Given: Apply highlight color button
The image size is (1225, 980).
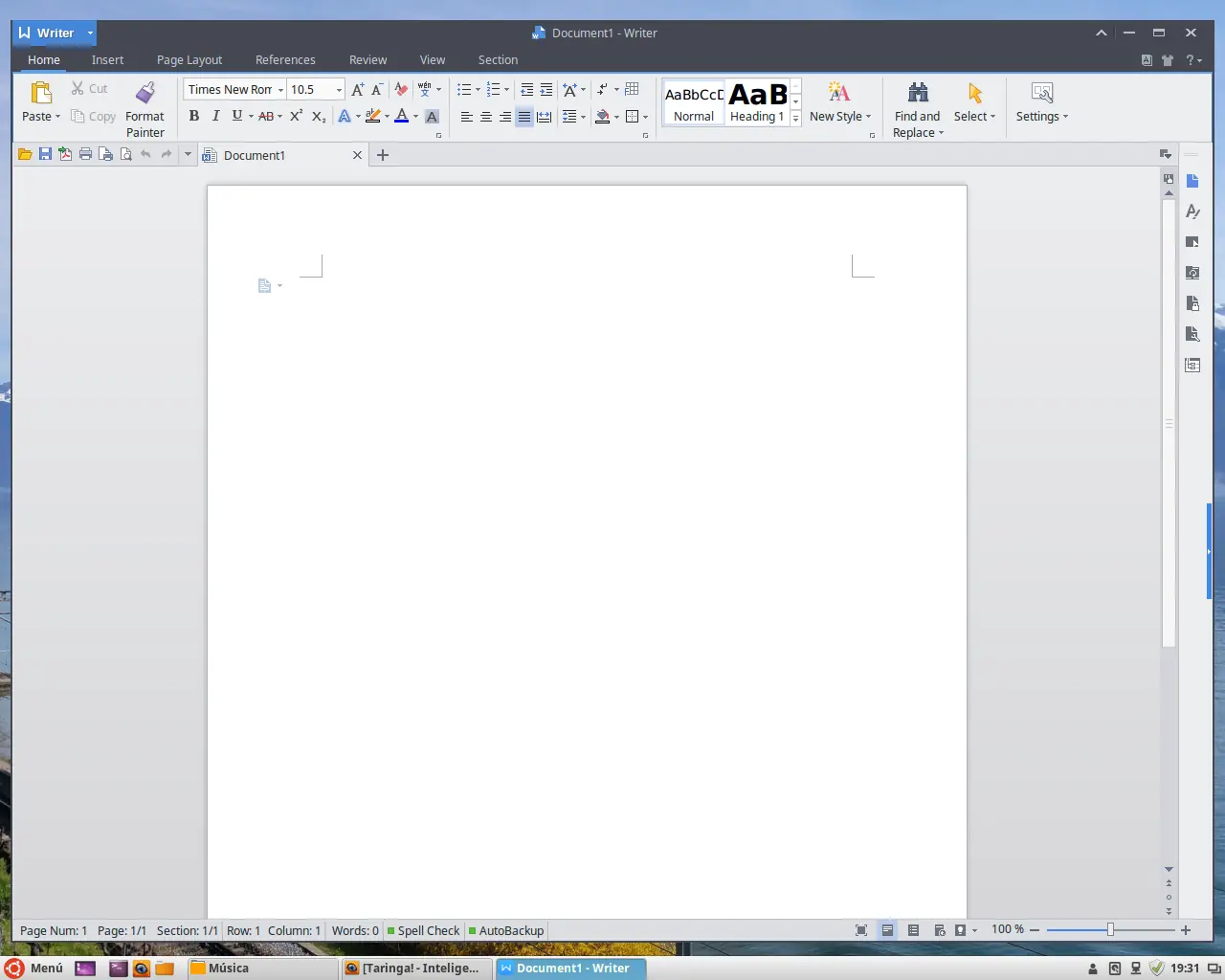Looking at the screenshot, I should pos(373,116).
